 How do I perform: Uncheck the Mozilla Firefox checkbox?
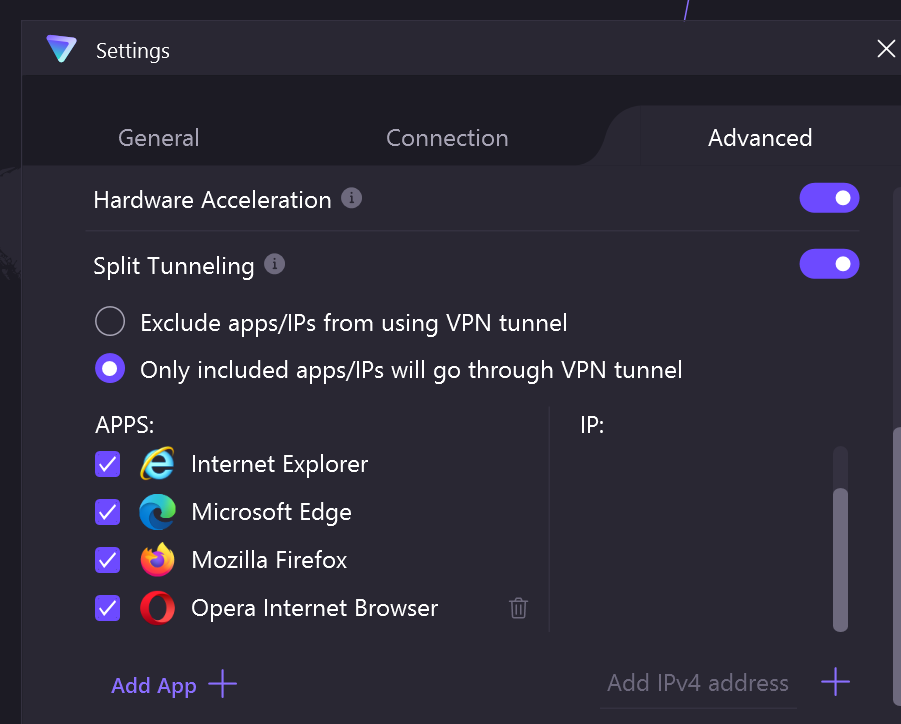(x=108, y=560)
